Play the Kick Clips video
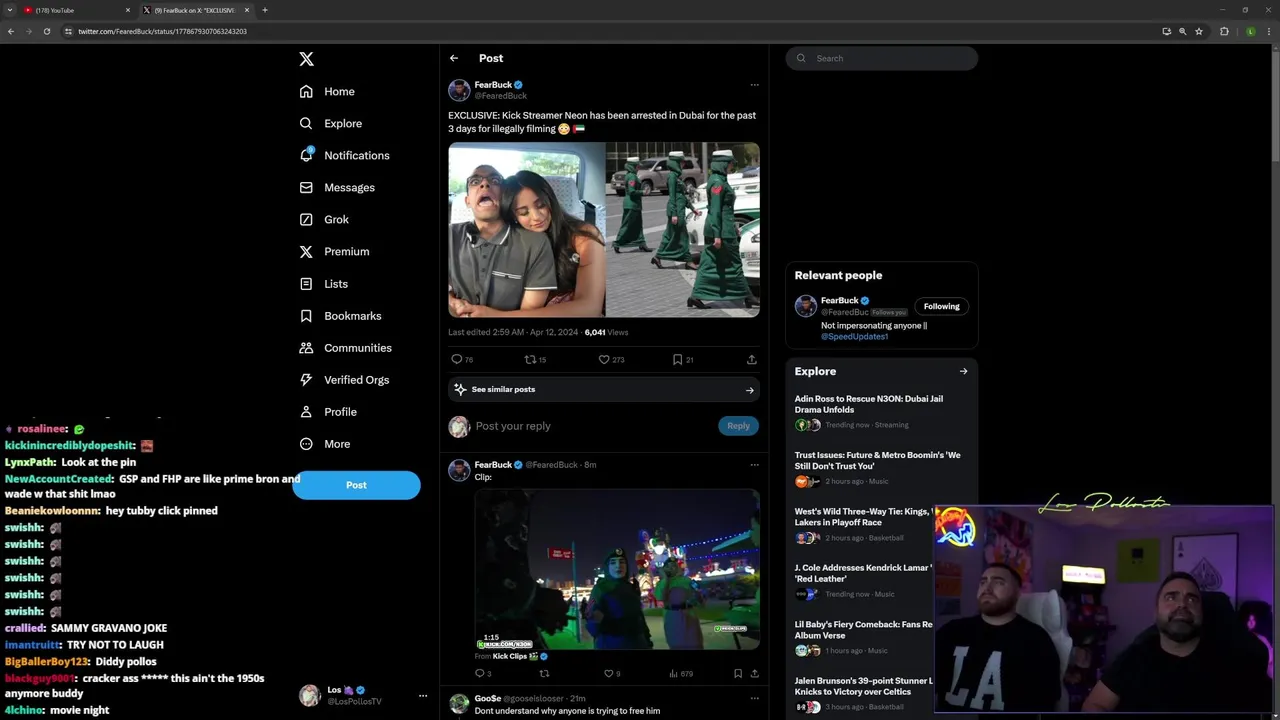 coord(617,569)
